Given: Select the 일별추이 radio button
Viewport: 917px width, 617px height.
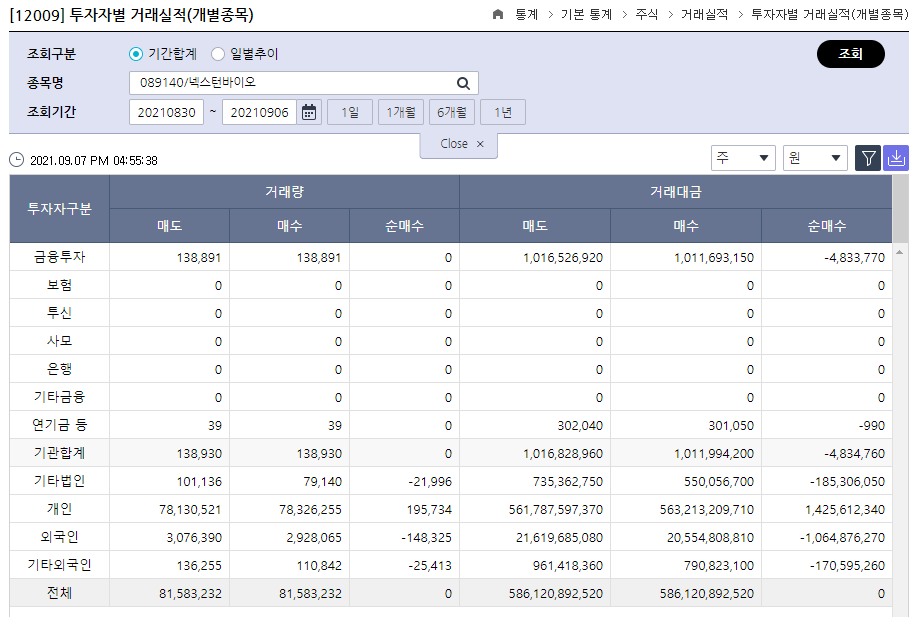Looking at the screenshot, I should [218, 54].
